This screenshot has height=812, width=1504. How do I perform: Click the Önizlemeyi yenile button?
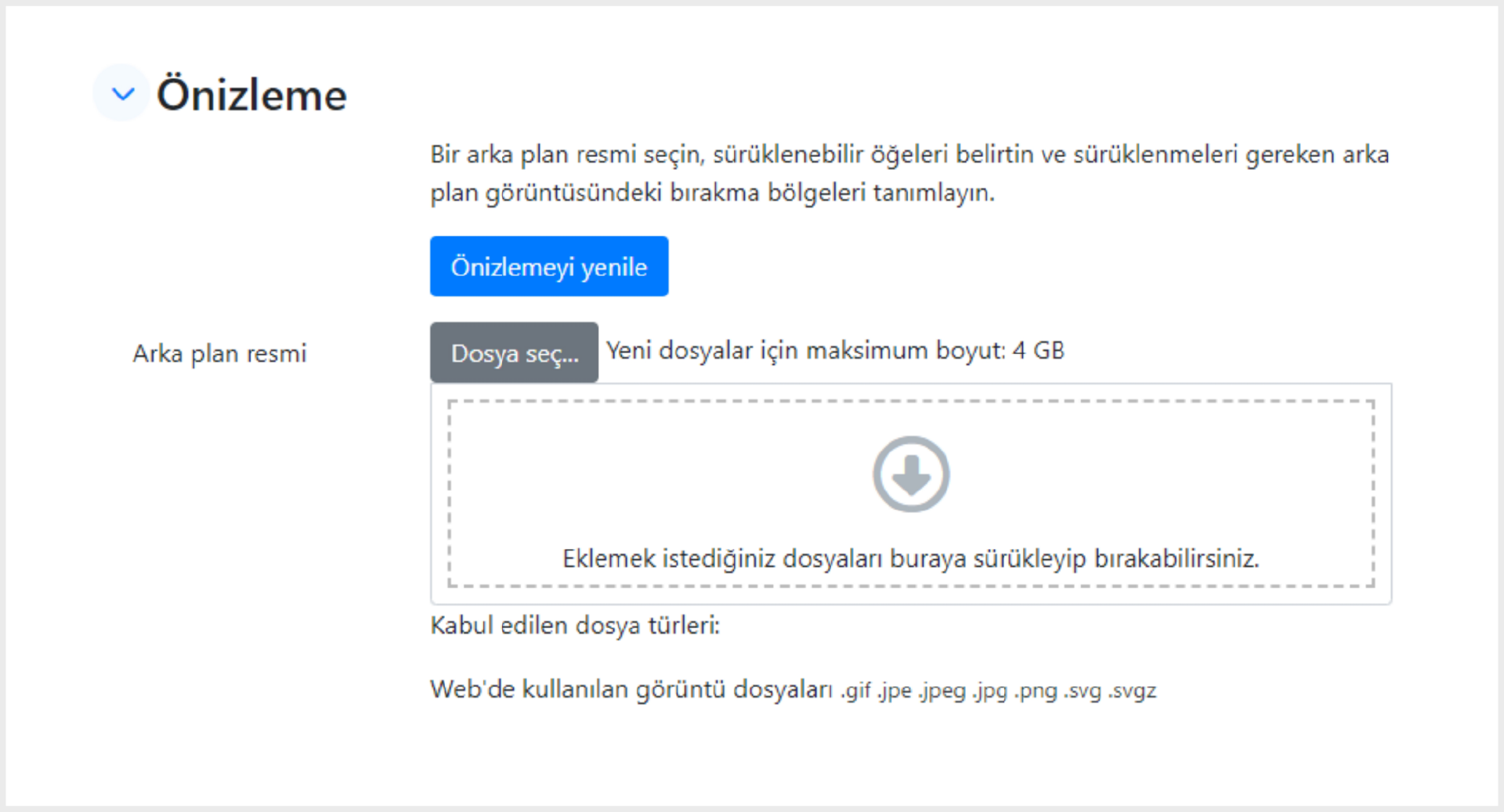click(549, 266)
